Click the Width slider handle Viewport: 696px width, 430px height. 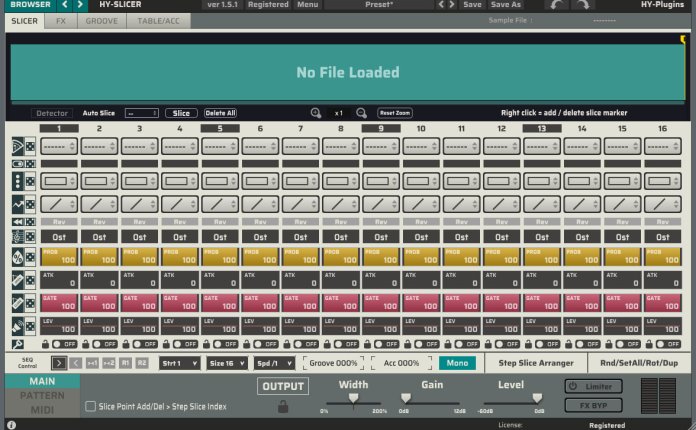click(353, 398)
